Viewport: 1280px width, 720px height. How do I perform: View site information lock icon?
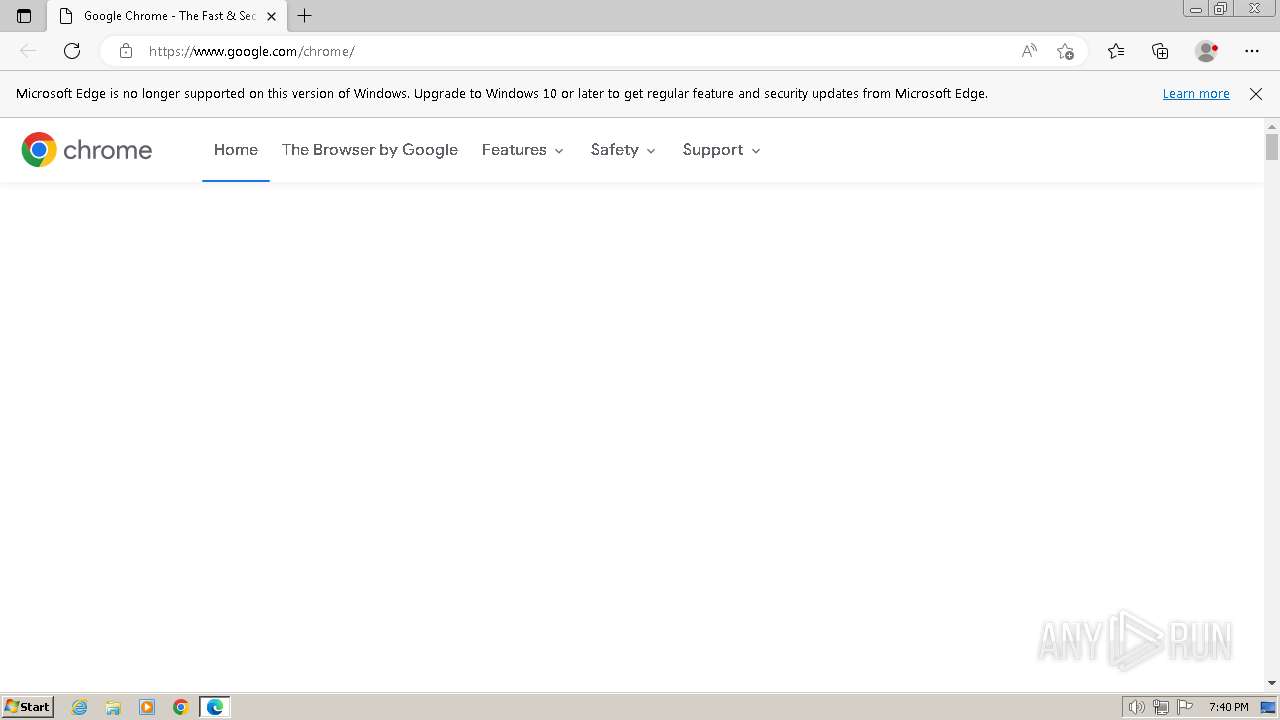click(x=125, y=51)
